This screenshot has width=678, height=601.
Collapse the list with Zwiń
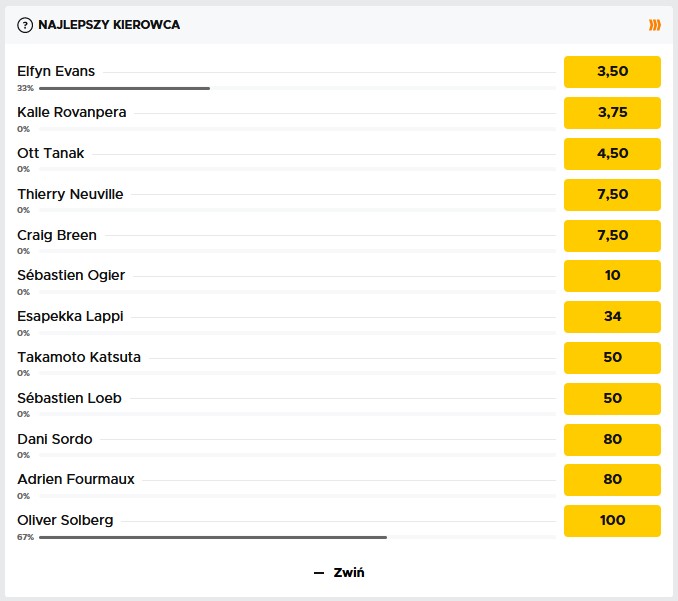[339, 573]
